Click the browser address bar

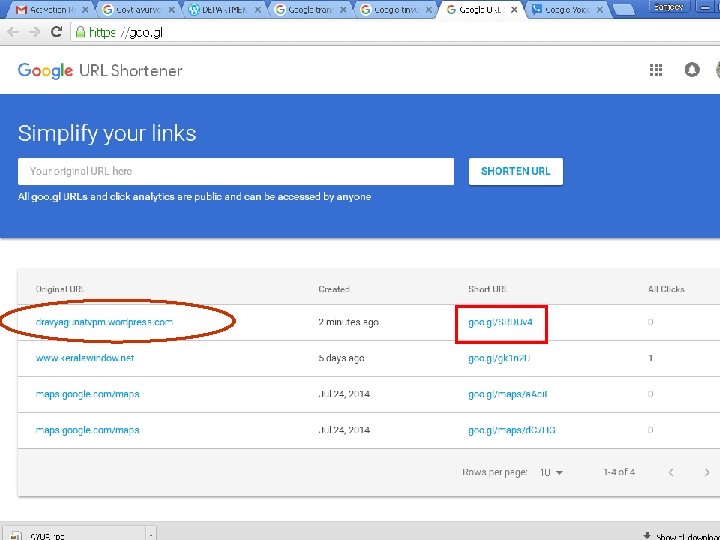[395, 32]
